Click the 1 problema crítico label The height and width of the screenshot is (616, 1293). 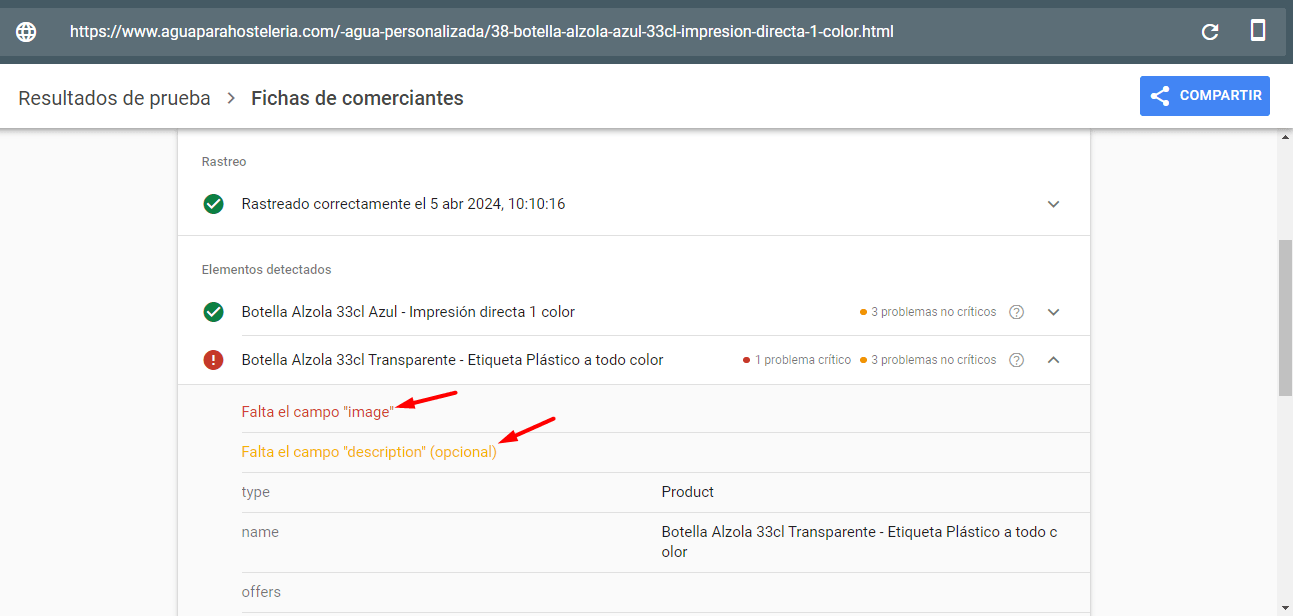797,360
